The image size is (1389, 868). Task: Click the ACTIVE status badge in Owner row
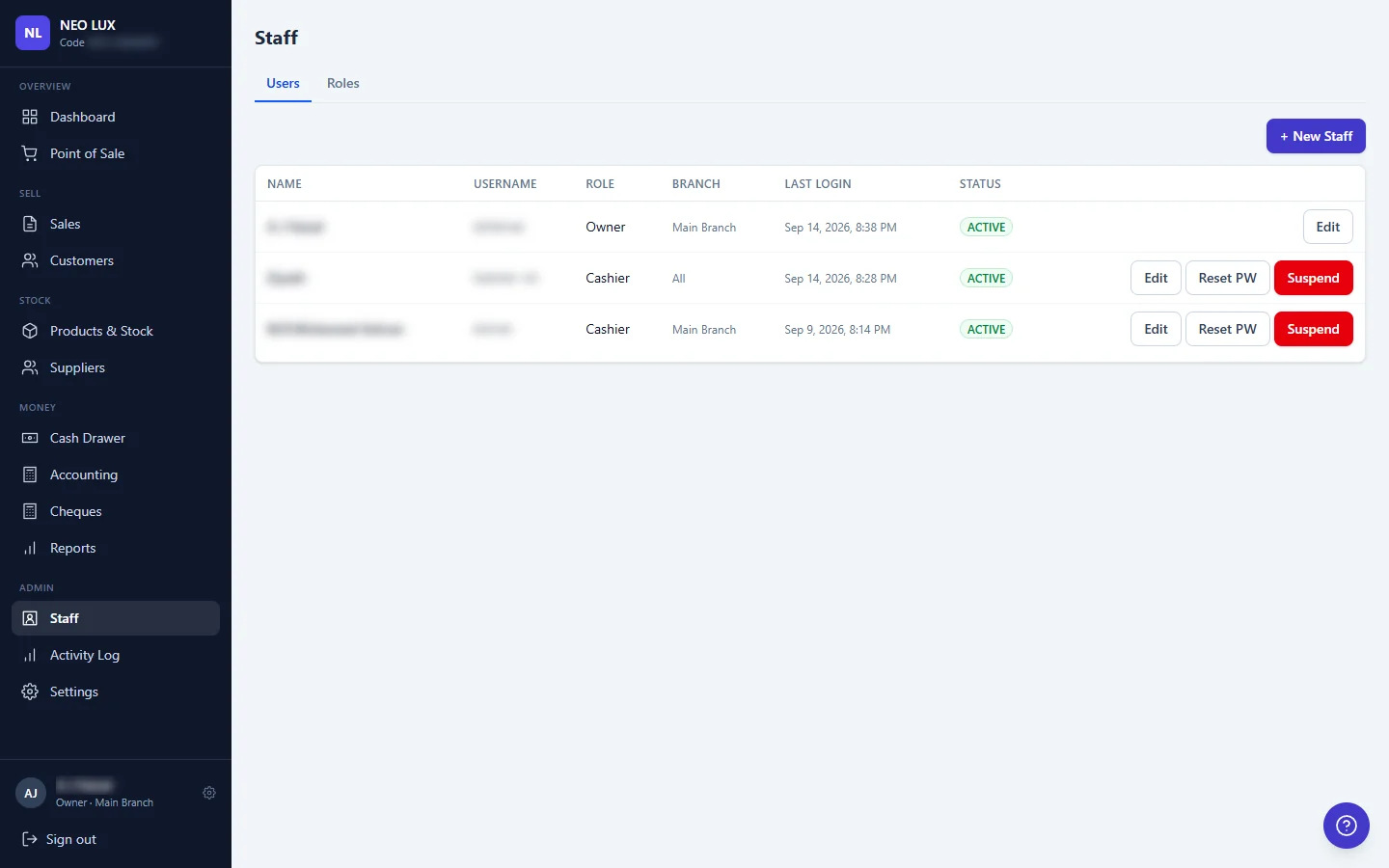click(x=986, y=228)
